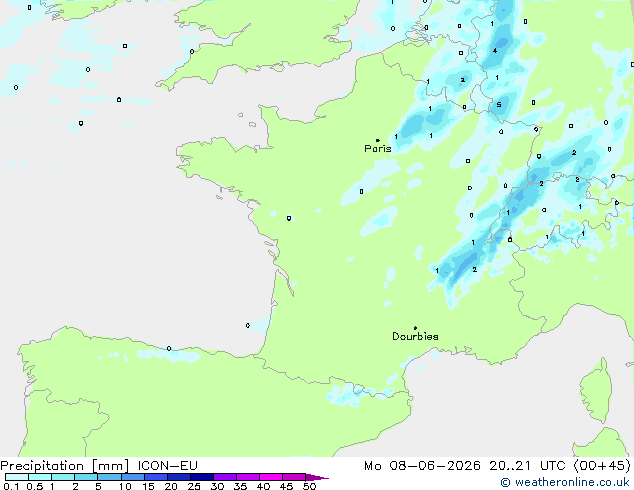Click the (00+45) forecast offset text

(602, 466)
